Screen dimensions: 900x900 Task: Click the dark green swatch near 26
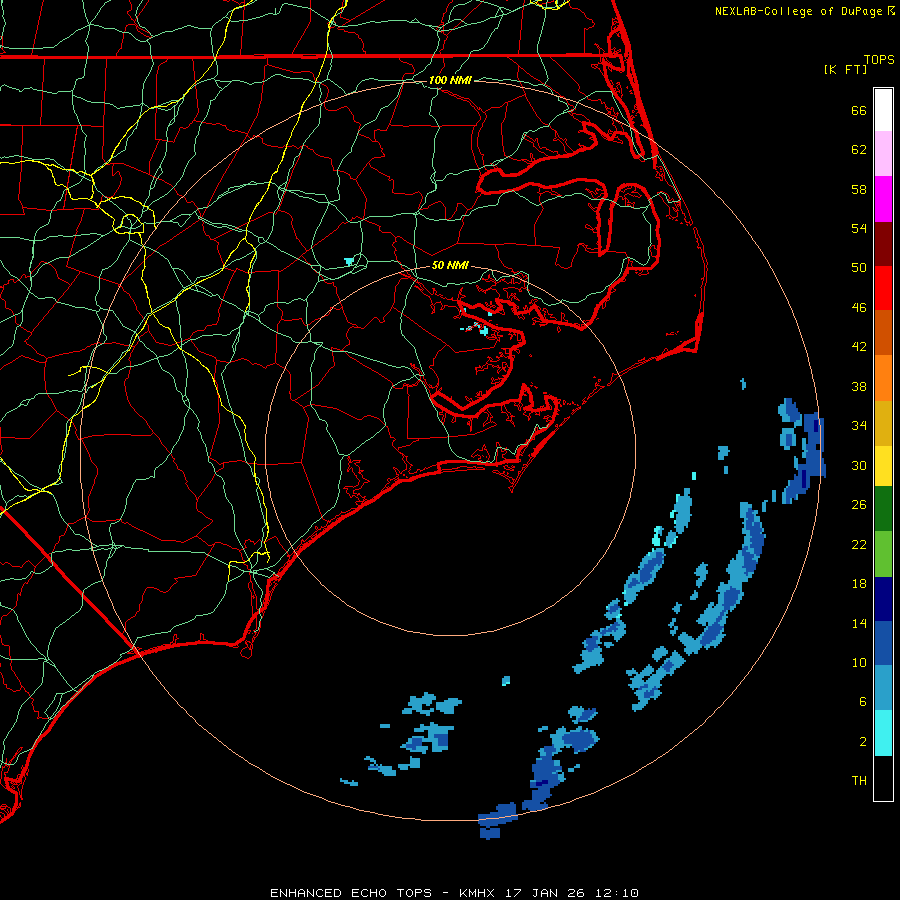click(x=883, y=509)
